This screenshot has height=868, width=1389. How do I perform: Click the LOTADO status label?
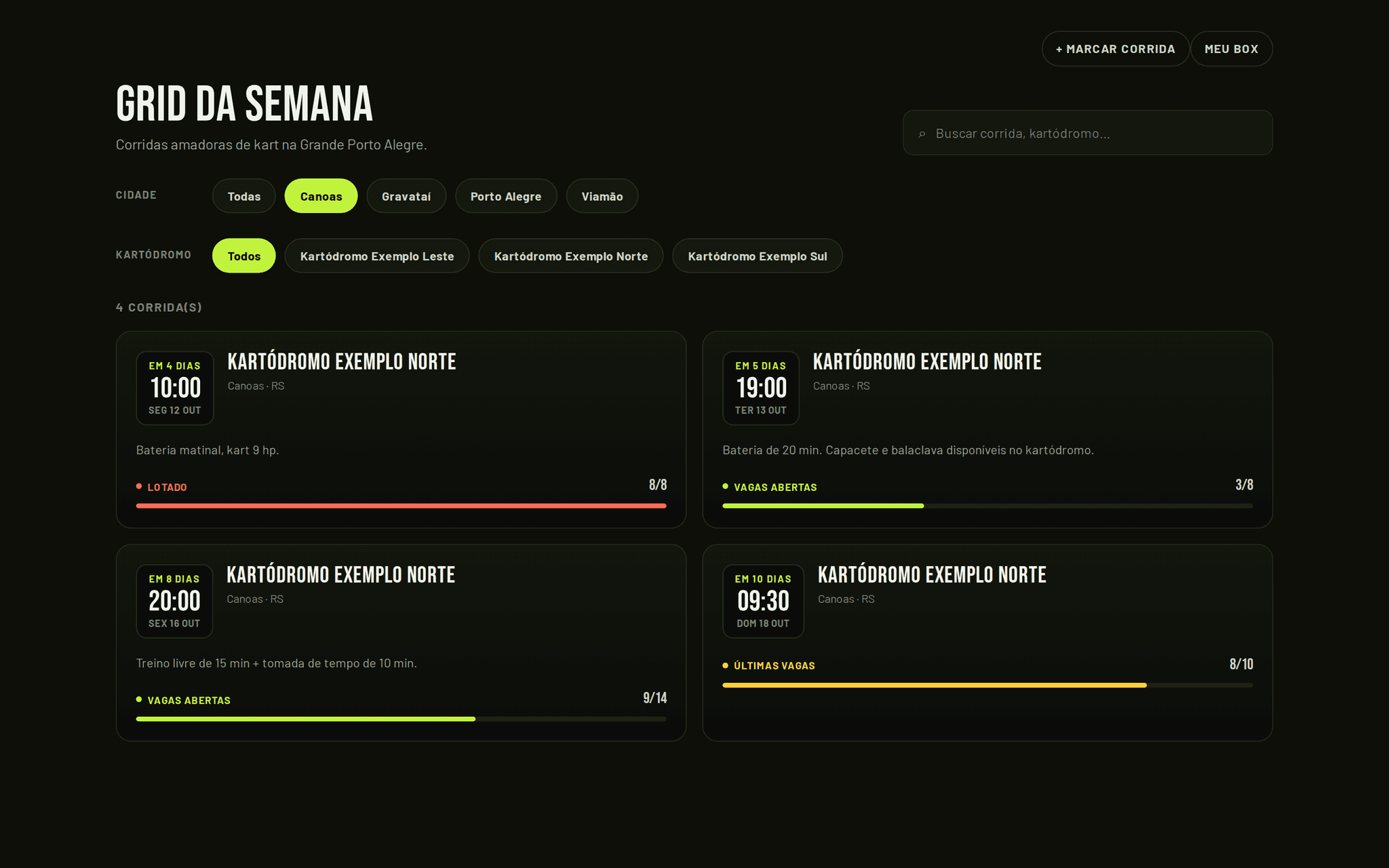tap(167, 488)
